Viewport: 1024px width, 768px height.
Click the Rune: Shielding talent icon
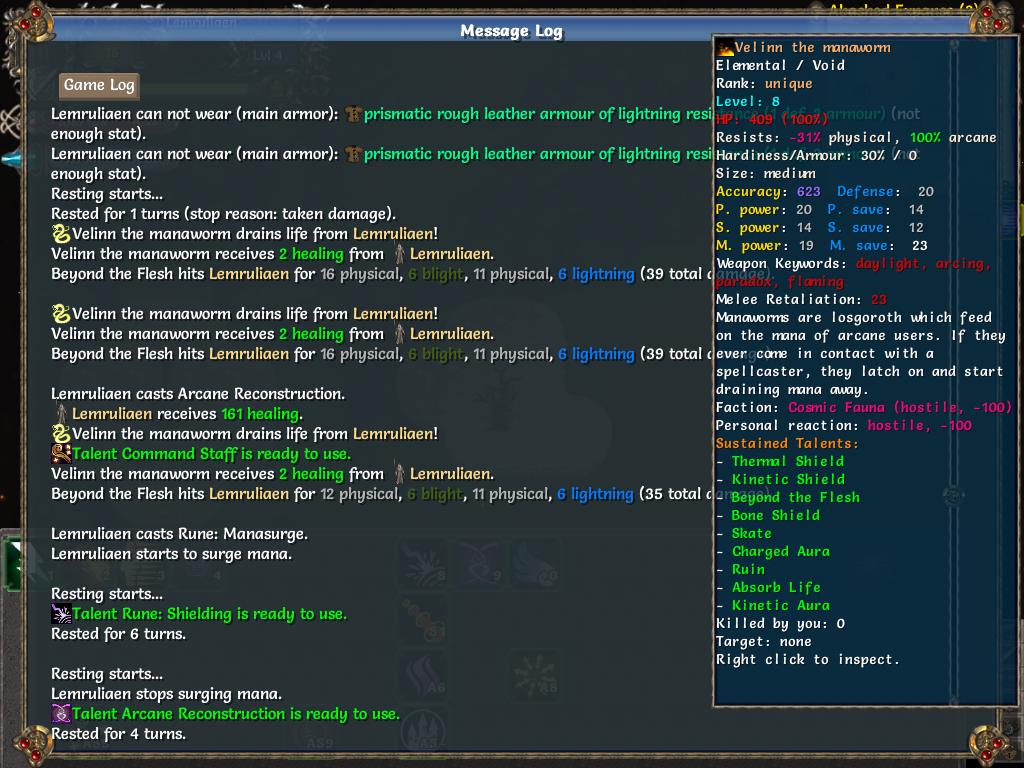[61, 614]
